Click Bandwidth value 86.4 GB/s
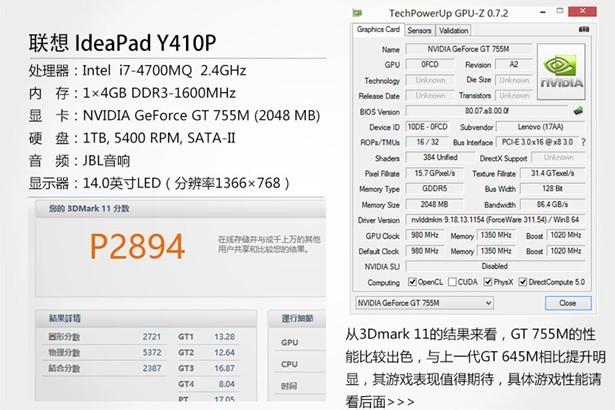The height and width of the screenshot is (410, 615). pos(553,204)
